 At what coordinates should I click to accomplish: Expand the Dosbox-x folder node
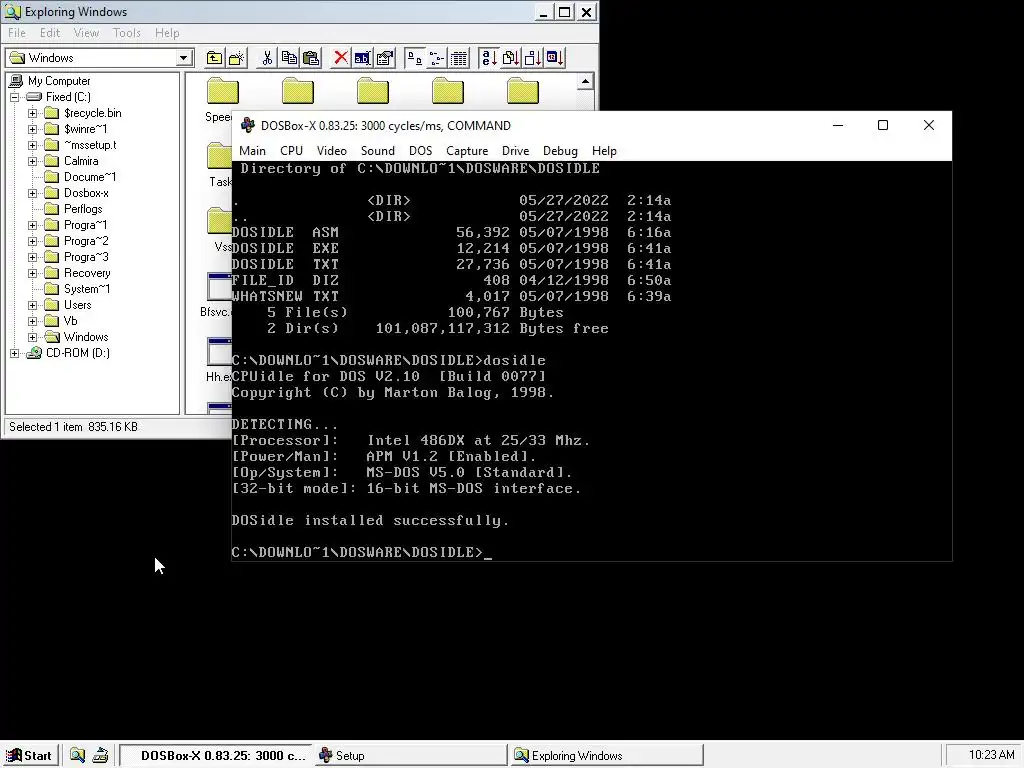coord(32,193)
